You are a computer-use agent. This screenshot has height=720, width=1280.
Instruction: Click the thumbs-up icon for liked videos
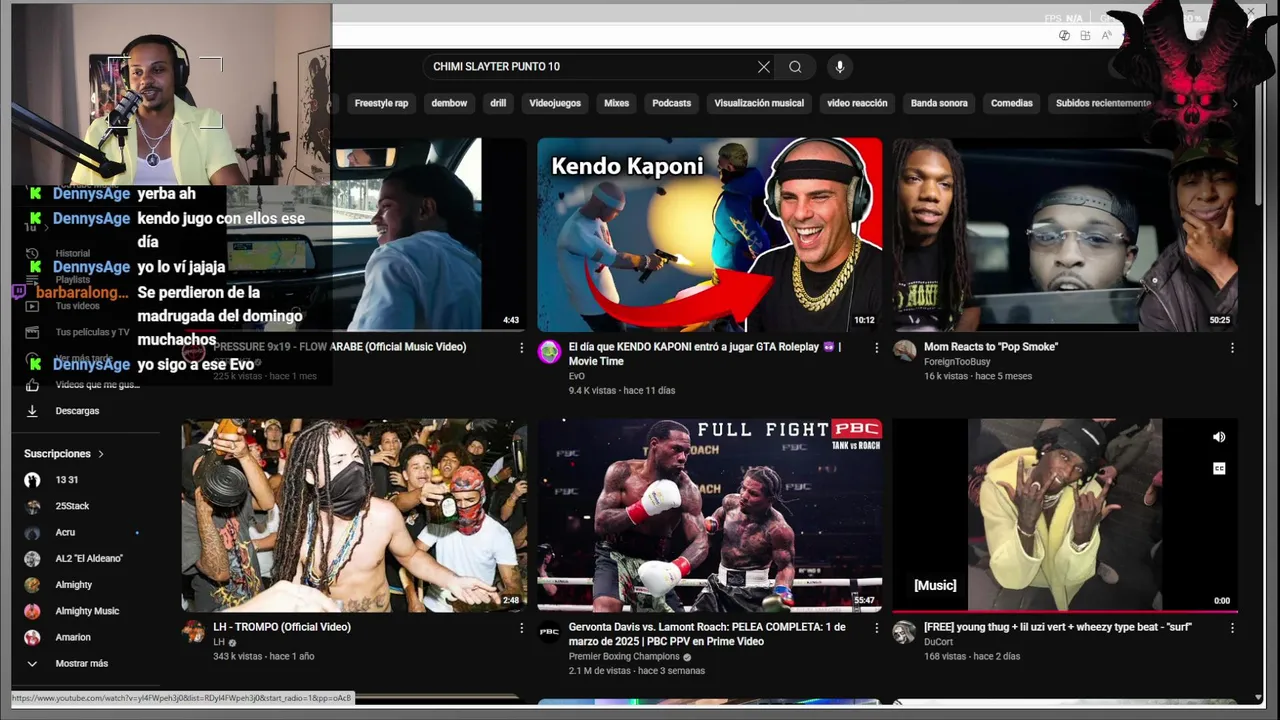point(32,385)
